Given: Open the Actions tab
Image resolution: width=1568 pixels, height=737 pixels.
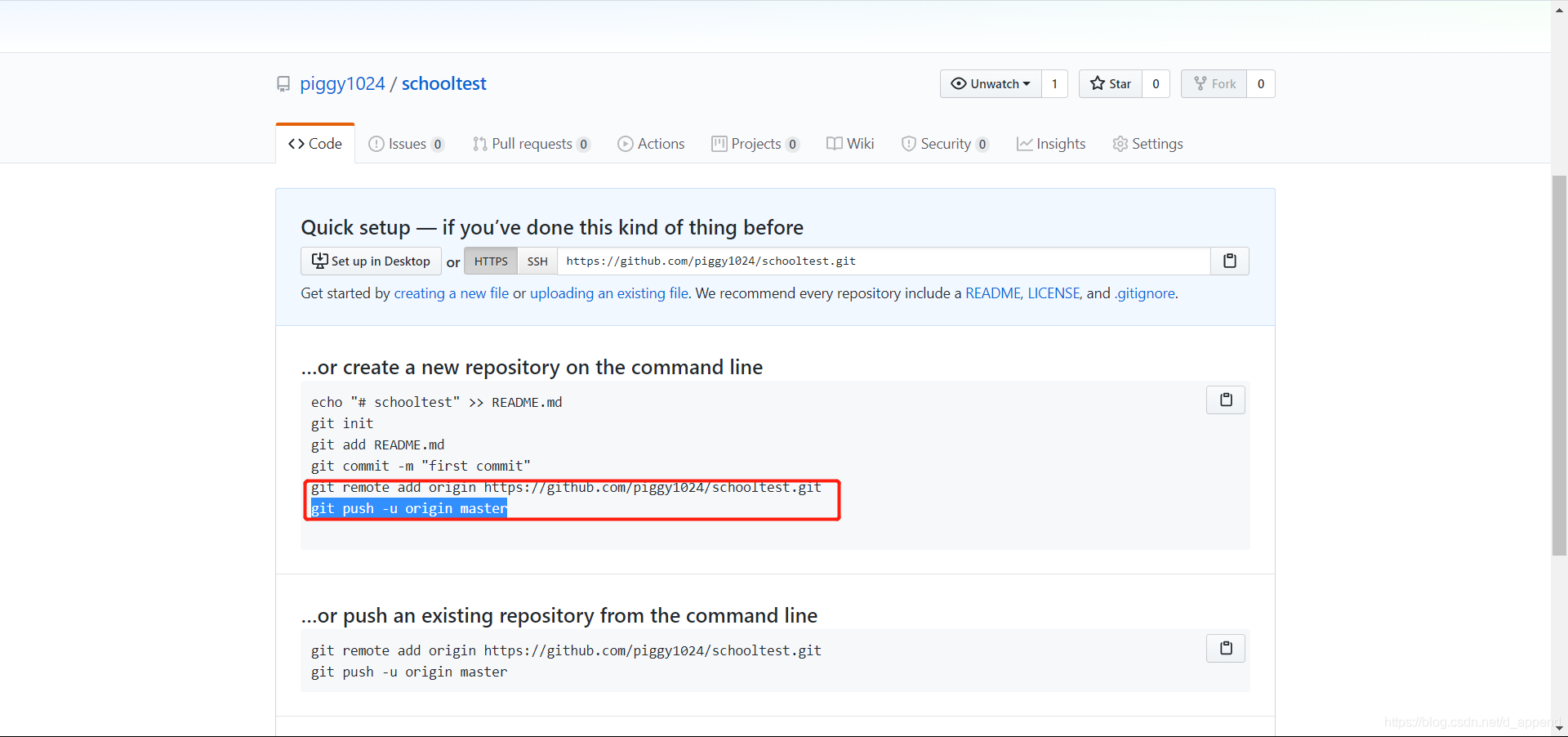Looking at the screenshot, I should (x=651, y=144).
